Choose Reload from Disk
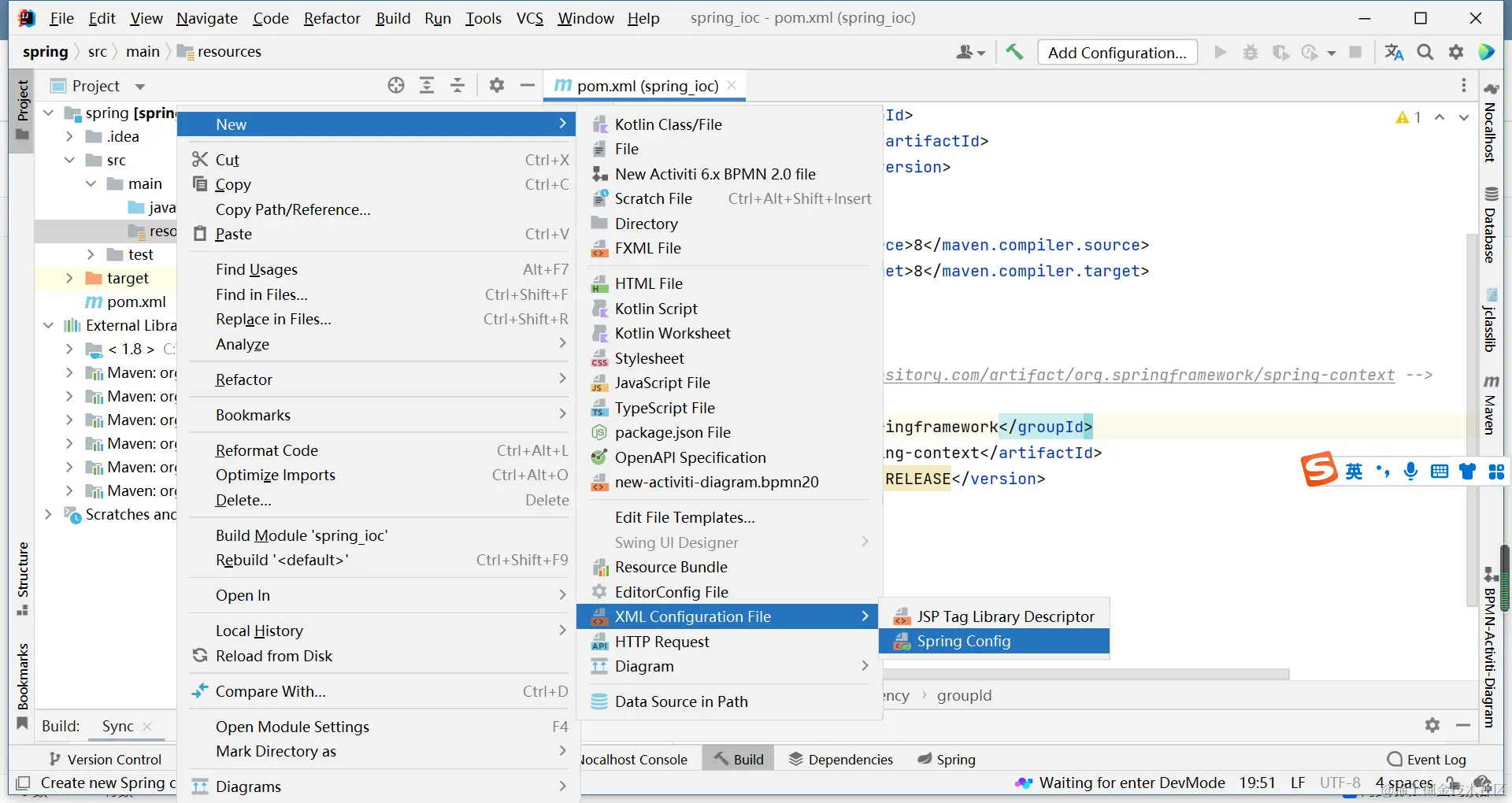1512x803 pixels. pos(380,656)
